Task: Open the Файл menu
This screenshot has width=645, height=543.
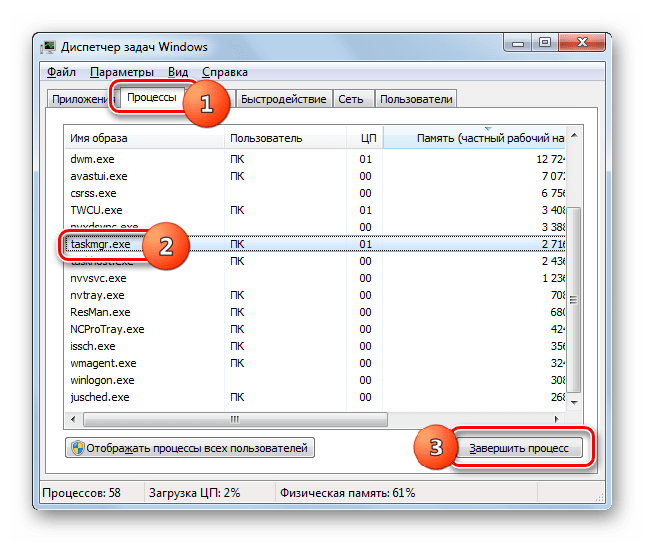Action: tap(61, 72)
